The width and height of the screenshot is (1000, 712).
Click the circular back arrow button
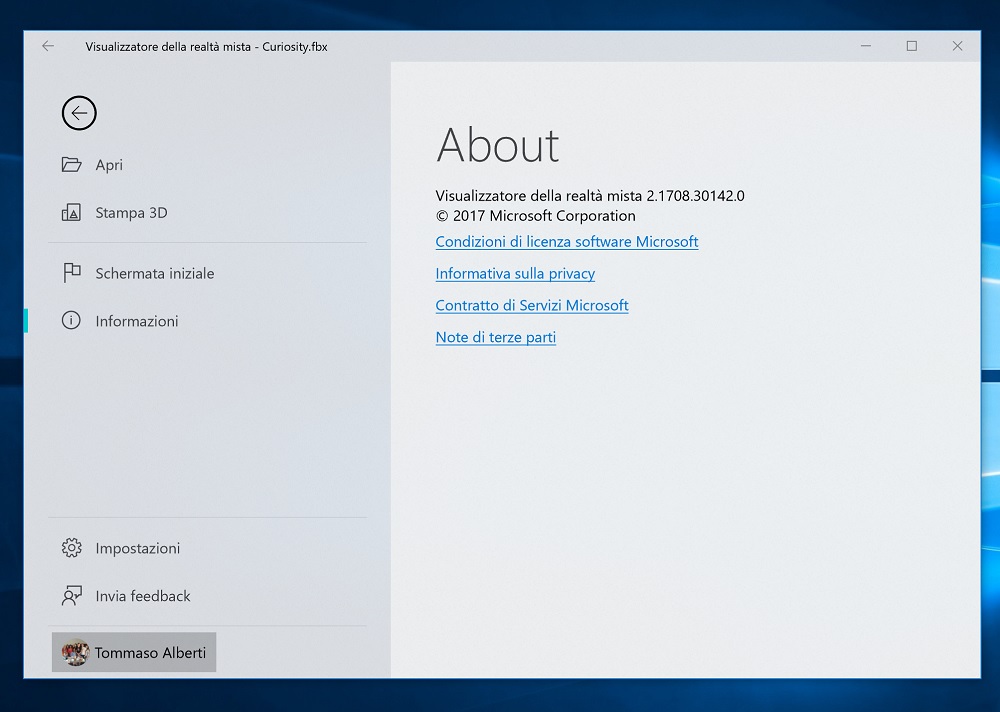79,113
